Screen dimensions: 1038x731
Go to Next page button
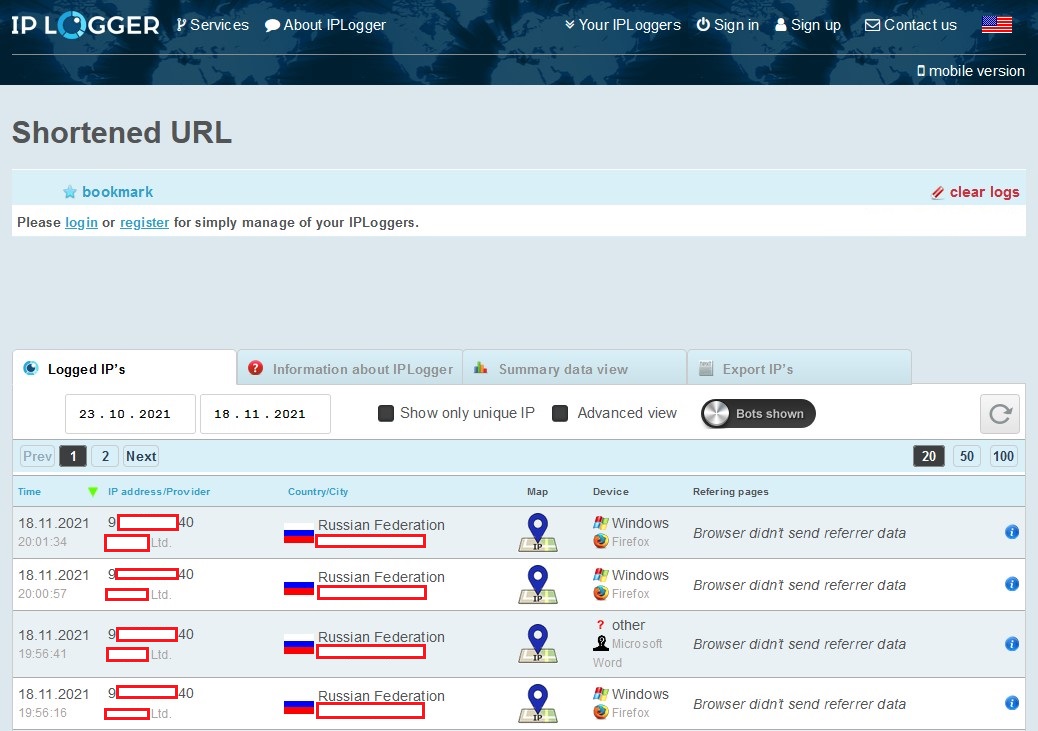[x=141, y=456]
